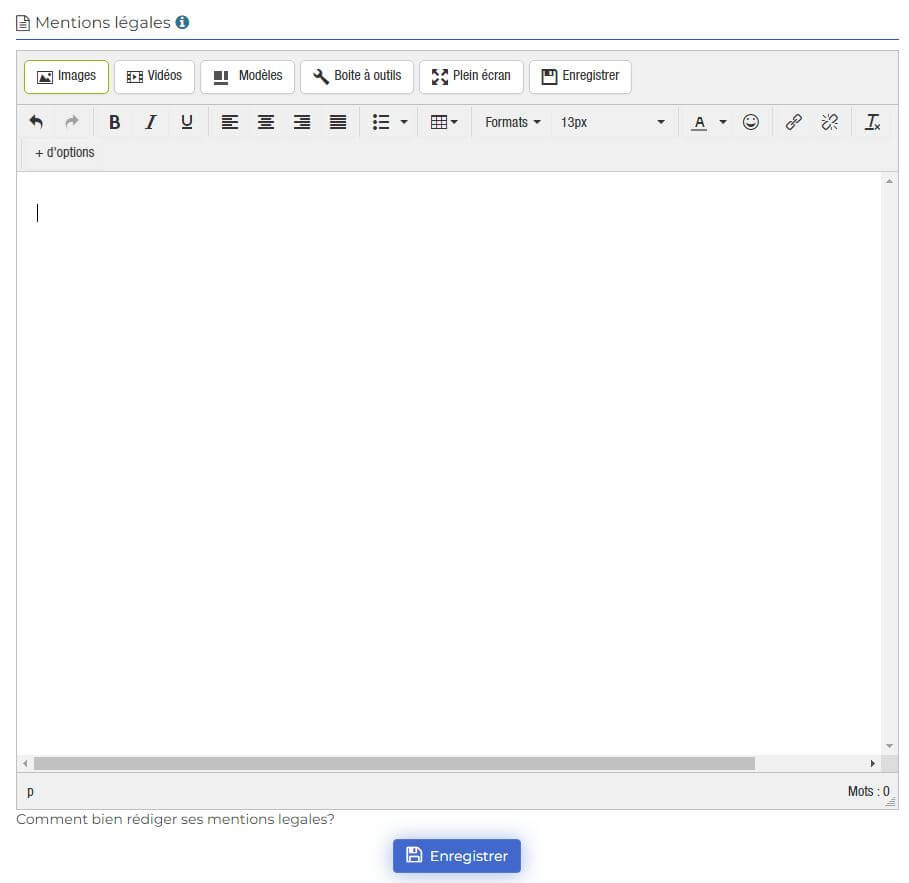Image resolution: width=909 pixels, height=883 pixels.
Task: Center align the text
Action: click(x=266, y=122)
